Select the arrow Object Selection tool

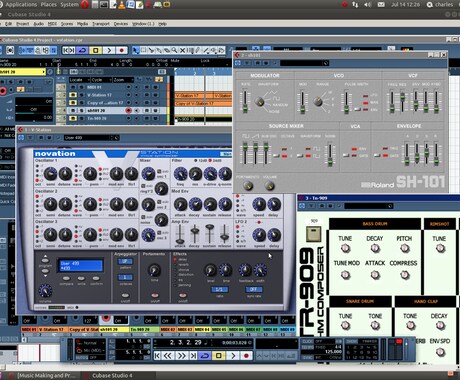135,50
